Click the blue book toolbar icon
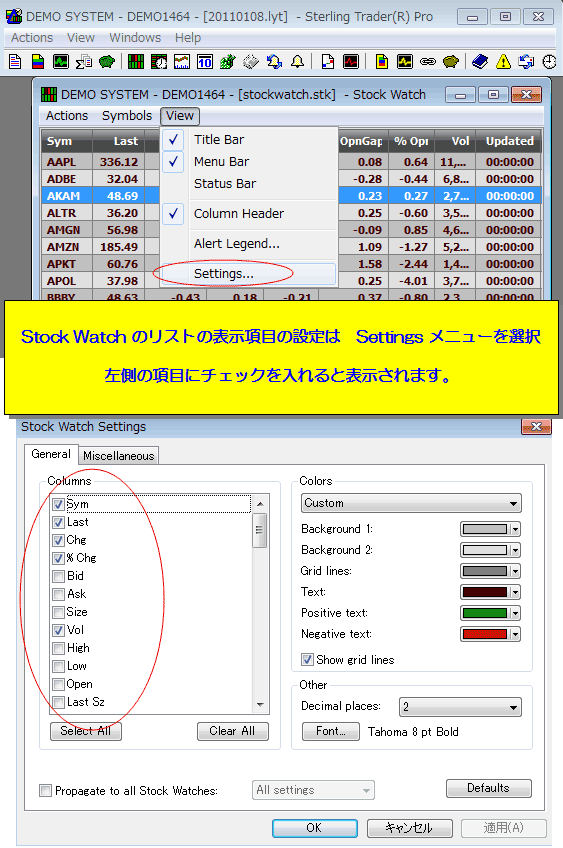This screenshot has width=563, height=848. [x=480, y=62]
